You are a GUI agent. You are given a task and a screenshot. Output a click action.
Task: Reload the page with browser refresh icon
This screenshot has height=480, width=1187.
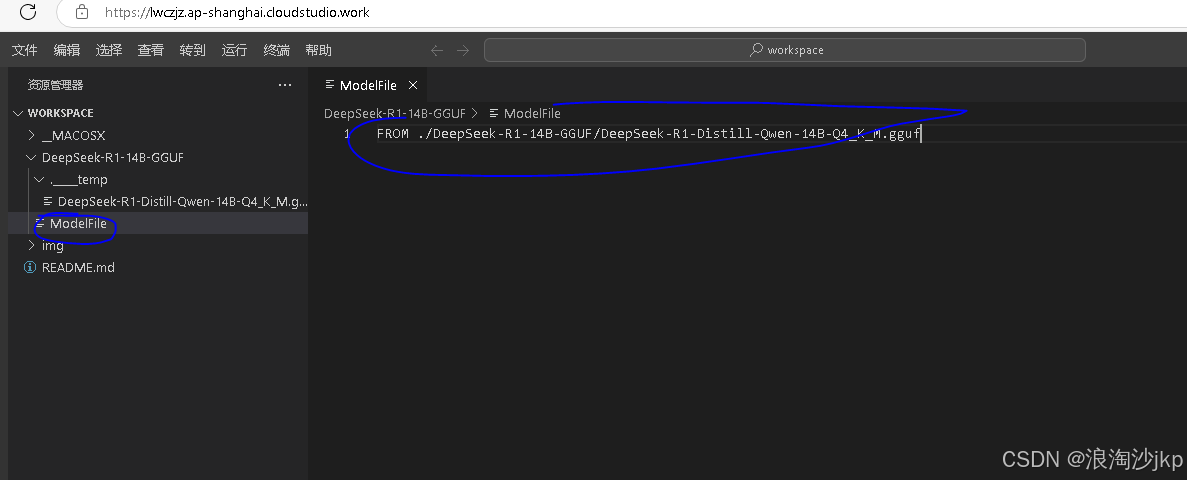28,12
